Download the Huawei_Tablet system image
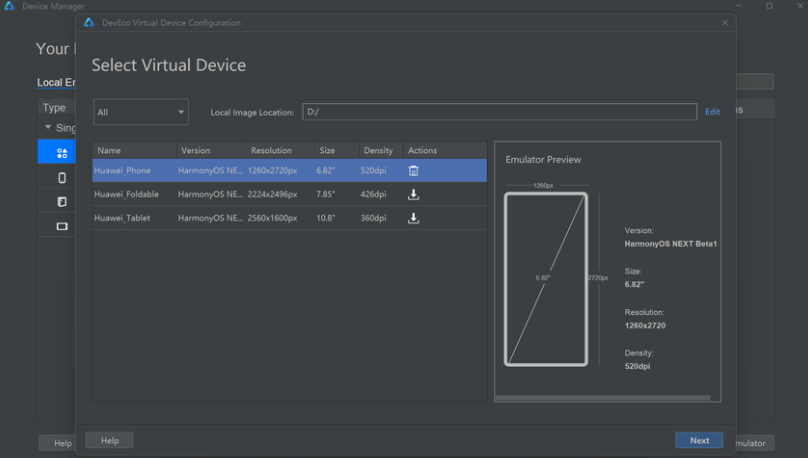This screenshot has height=458, width=808. tap(413, 218)
